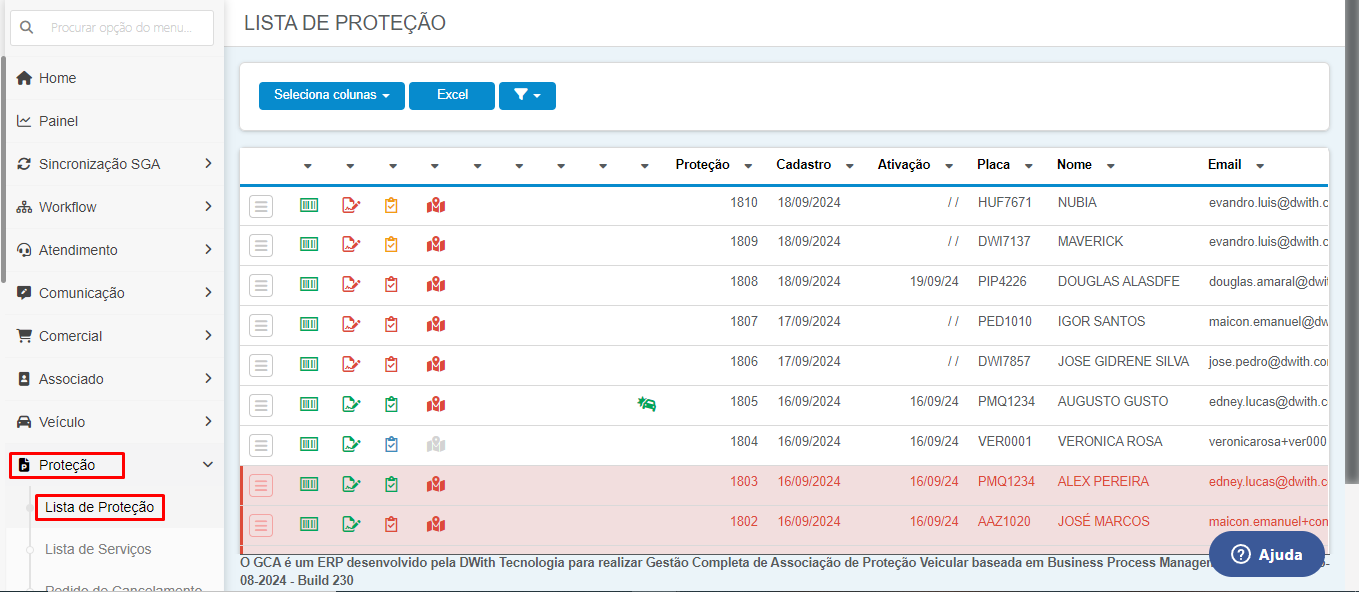
Task: Expand the Comercial sidebar menu
Action: point(115,336)
